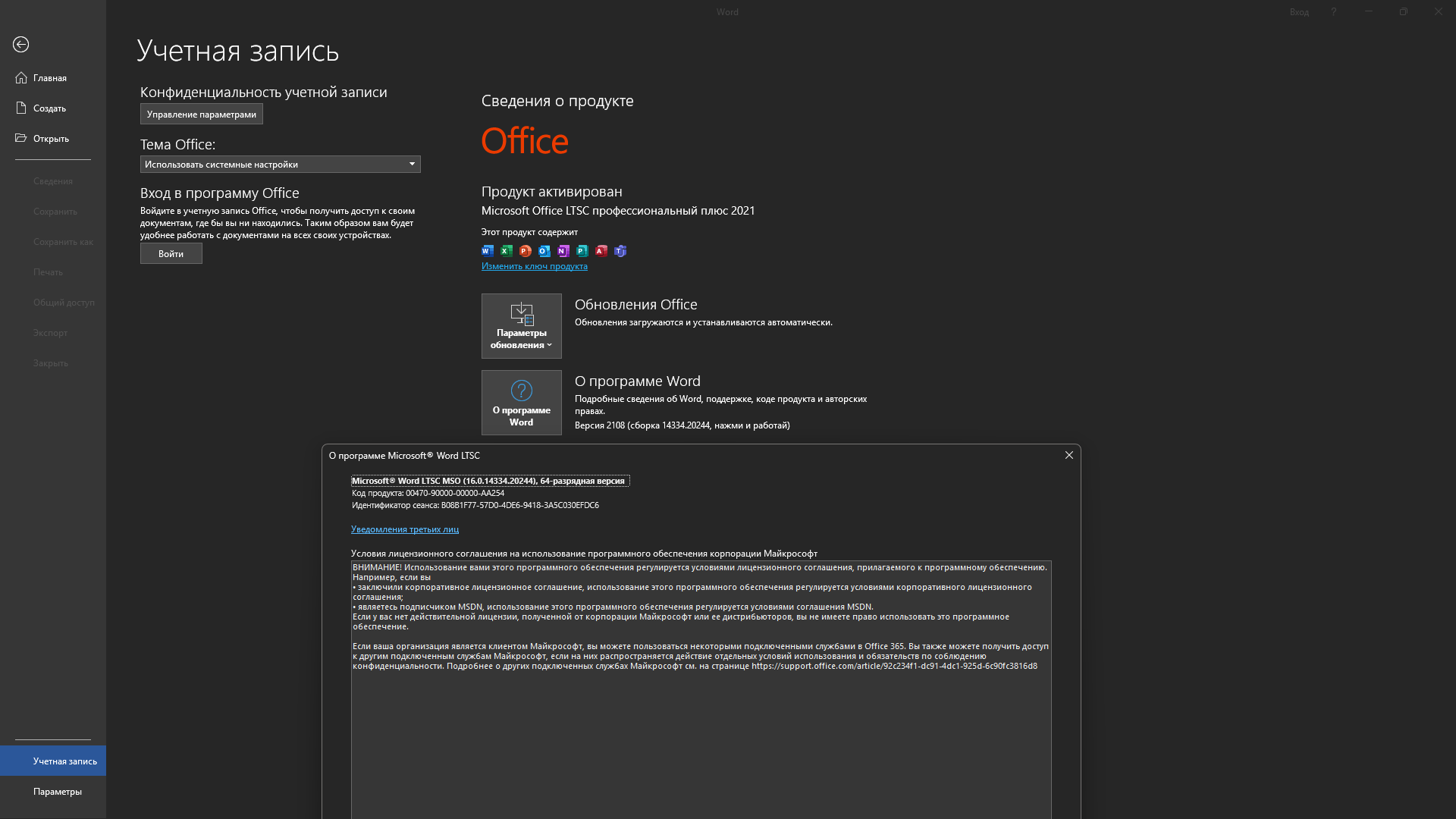Open Параметры in the sidebar
This screenshot has width=1456, height=819.
click(x=58, y=792)
